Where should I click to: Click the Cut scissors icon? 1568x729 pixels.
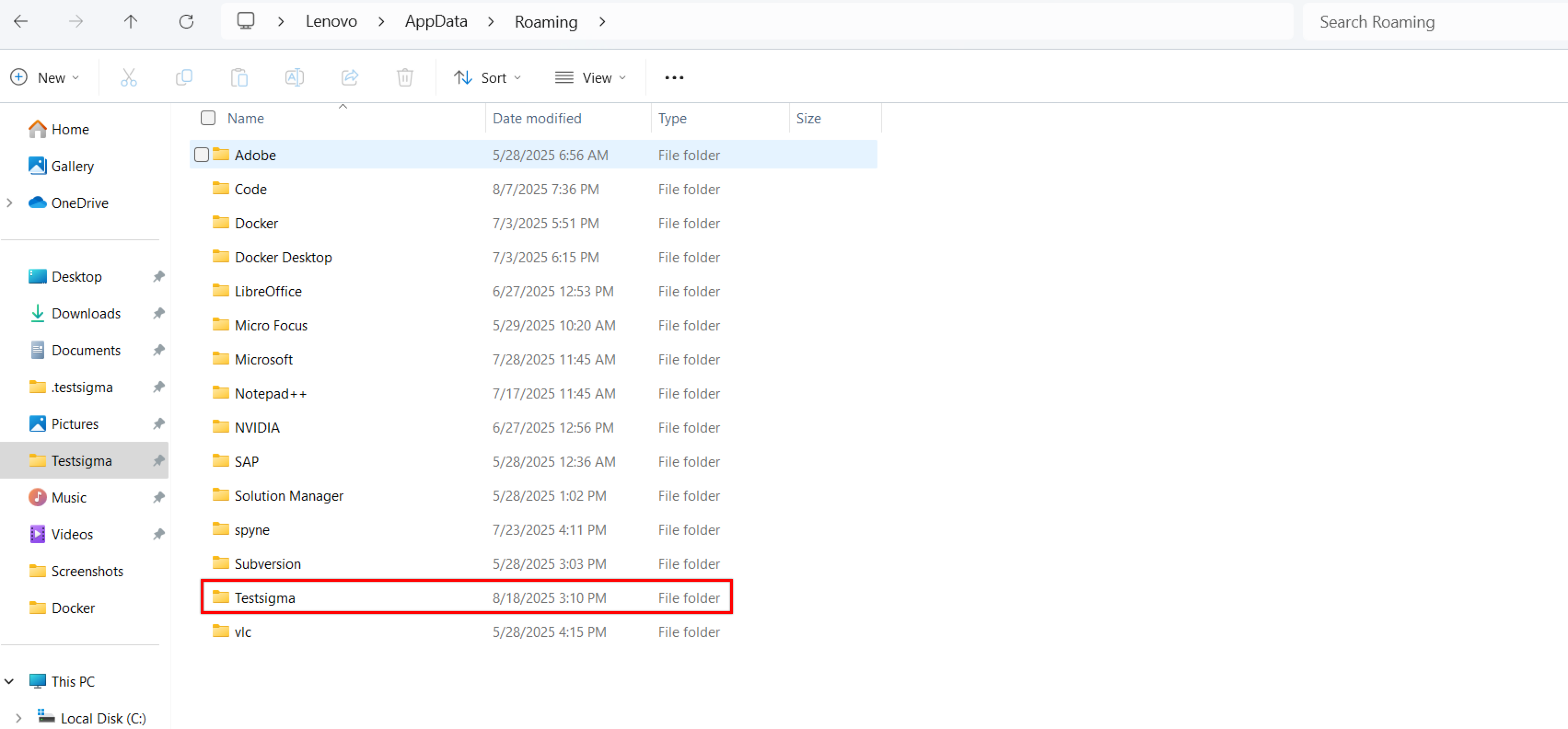tap(128, 77)
